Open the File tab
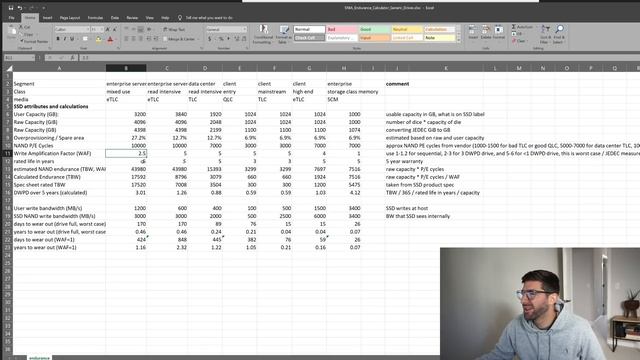640x360 pixels. point(11,18)
